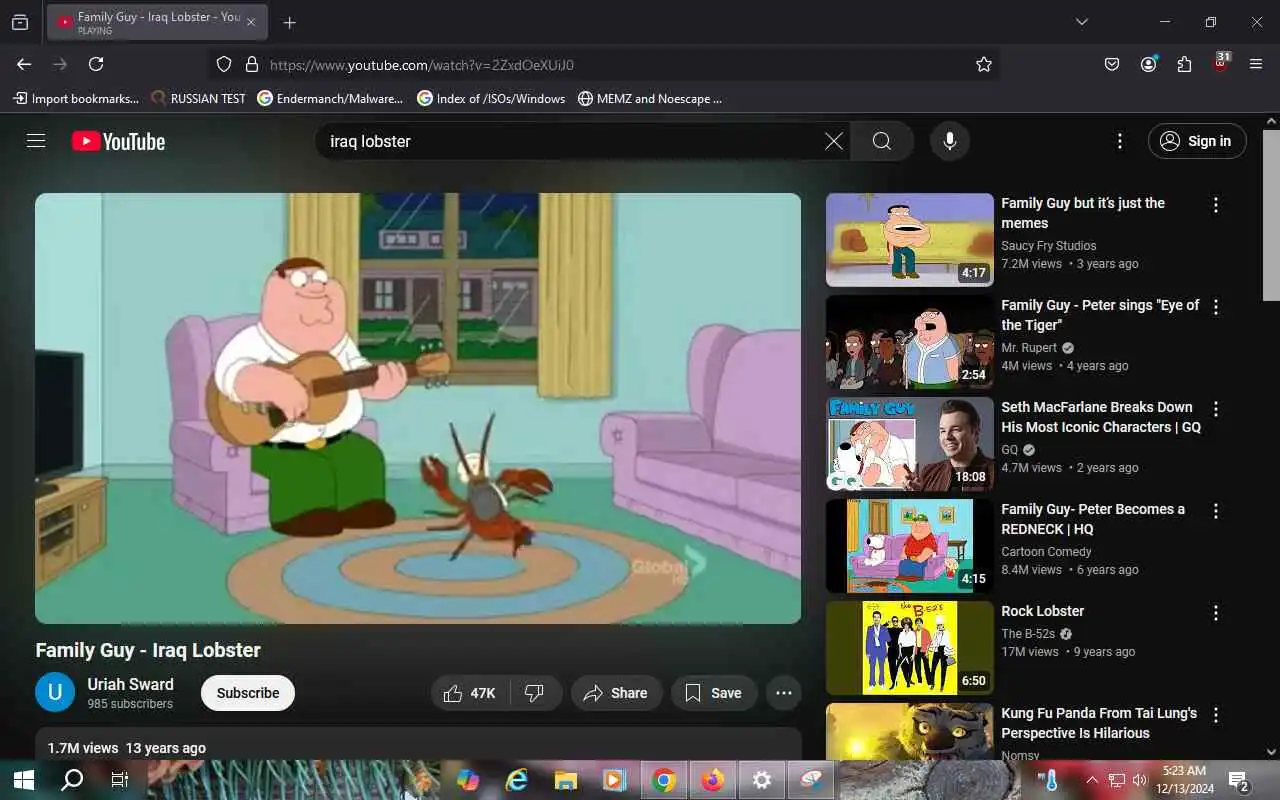Click the page vertical scrollbar
Viewport: 1280px width, 800px height.
click(1271, 215)
